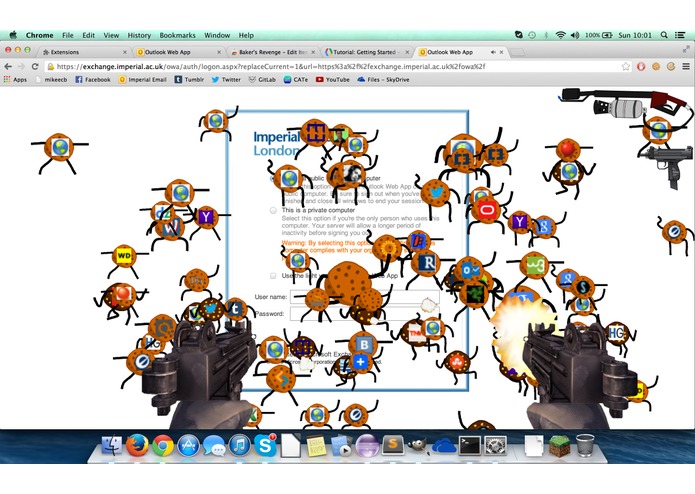This screenshot has width=695, height=494.
Task: Switch to Tutorial: Getting Started tab
Action: point(367,52)
